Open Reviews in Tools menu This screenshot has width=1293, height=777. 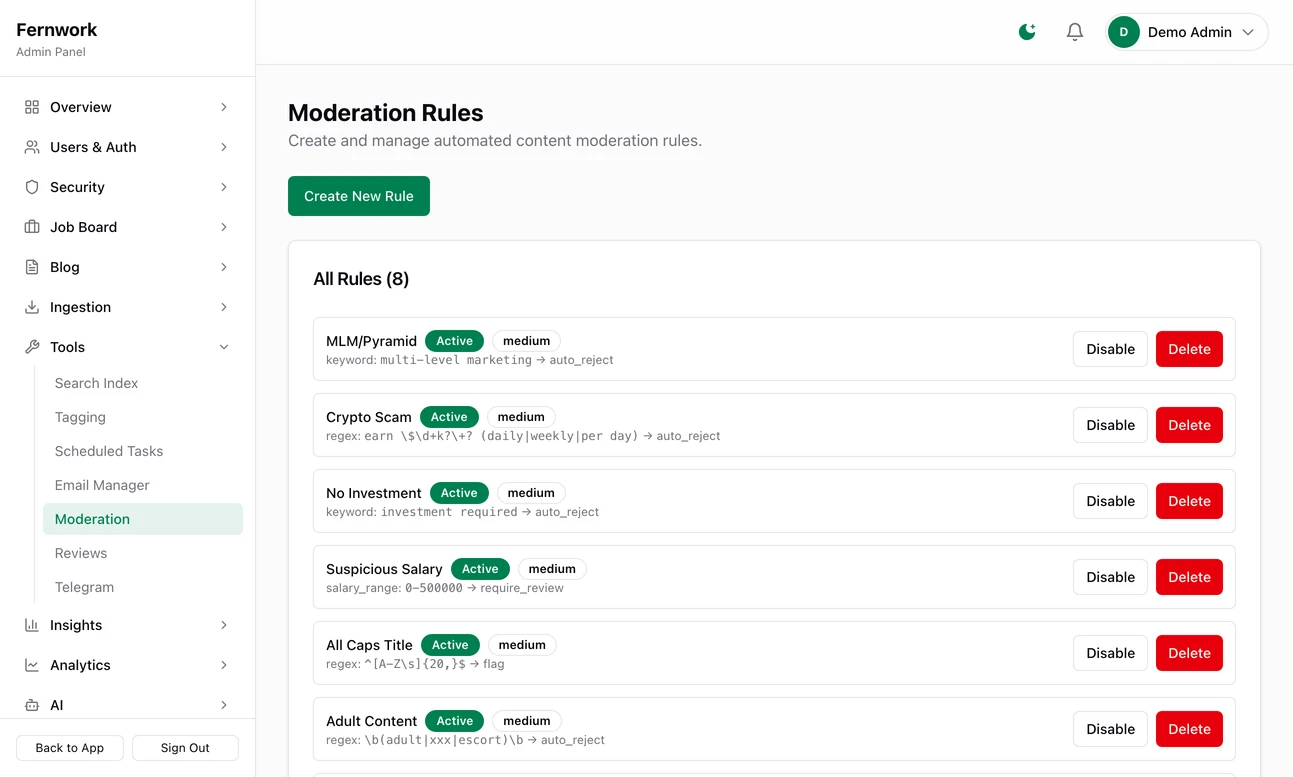coord(143,553)
